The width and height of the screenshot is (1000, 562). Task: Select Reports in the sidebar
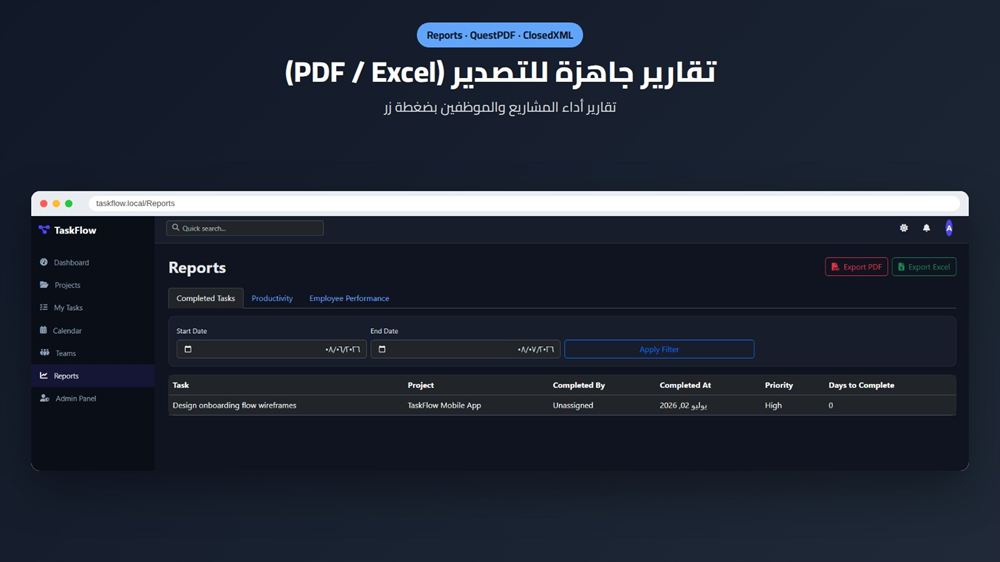click(x=92, y=376)
